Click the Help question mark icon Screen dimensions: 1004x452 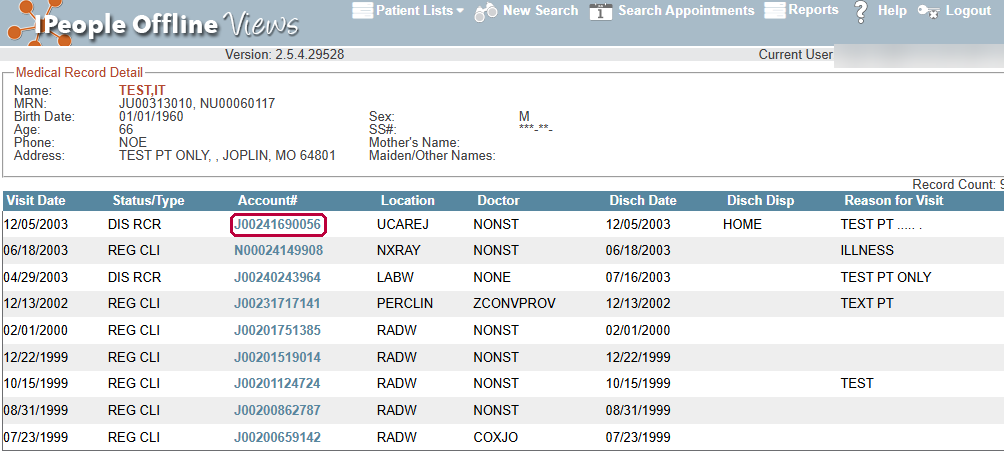pos(861,12)
